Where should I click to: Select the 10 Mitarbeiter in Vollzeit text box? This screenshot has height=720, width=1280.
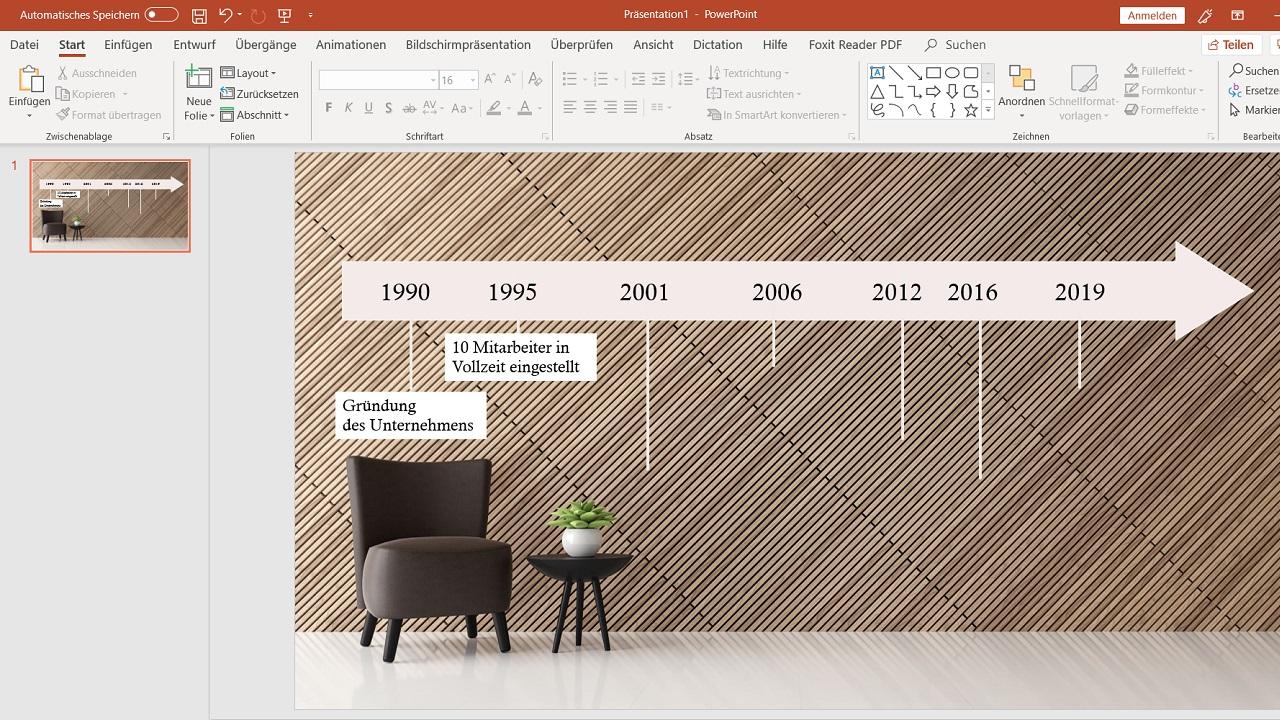click(x=521, y=357)
